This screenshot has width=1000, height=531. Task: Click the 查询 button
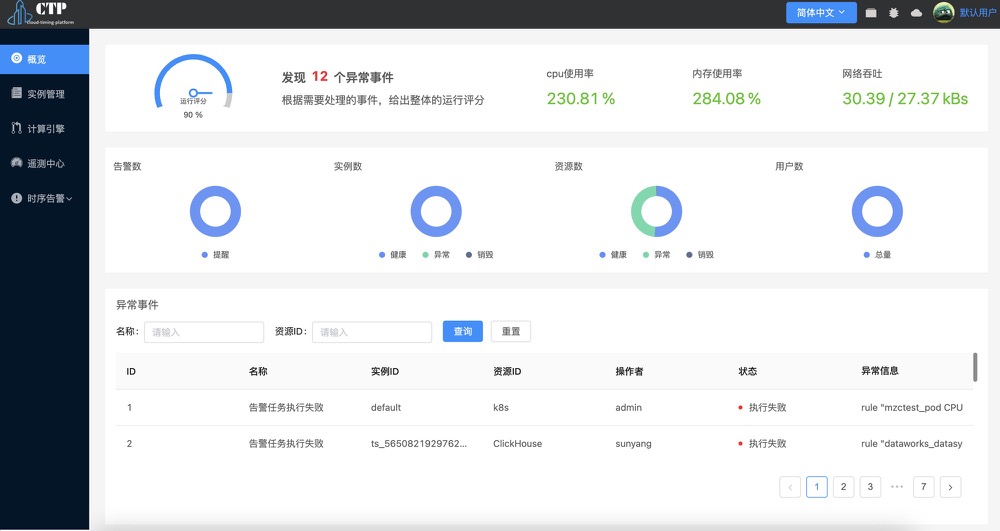(462, 331)
